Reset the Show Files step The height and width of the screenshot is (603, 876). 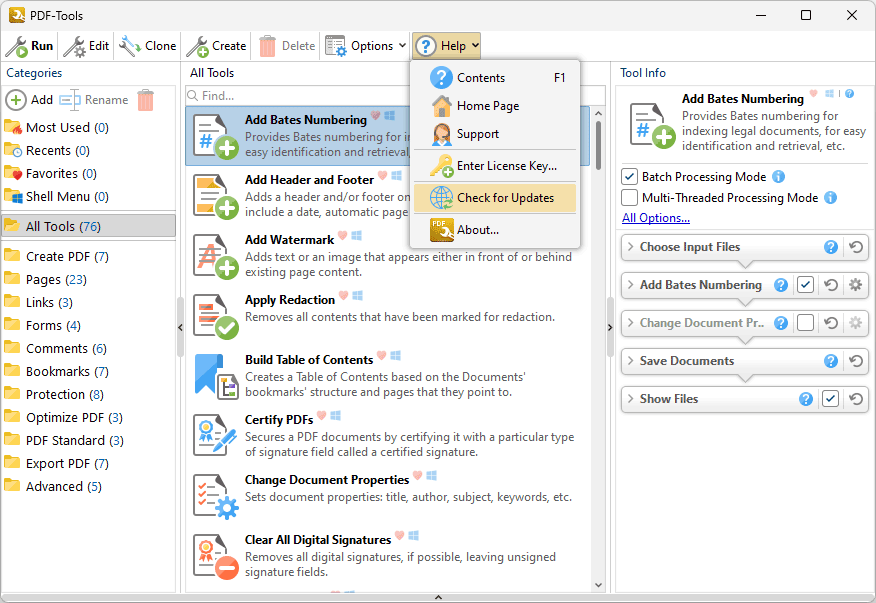[855, 399]
